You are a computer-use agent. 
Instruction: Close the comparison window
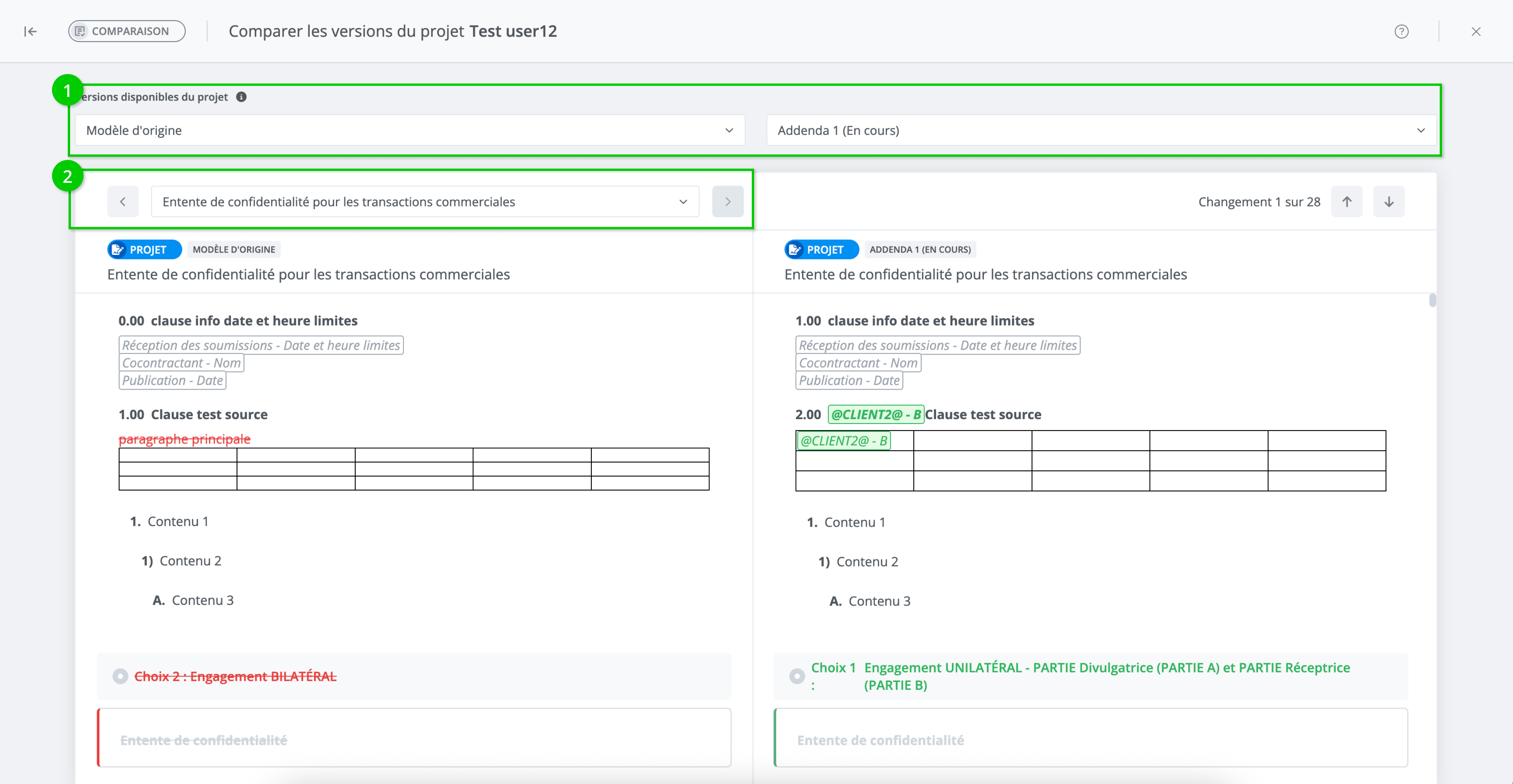click(1476, 32)
